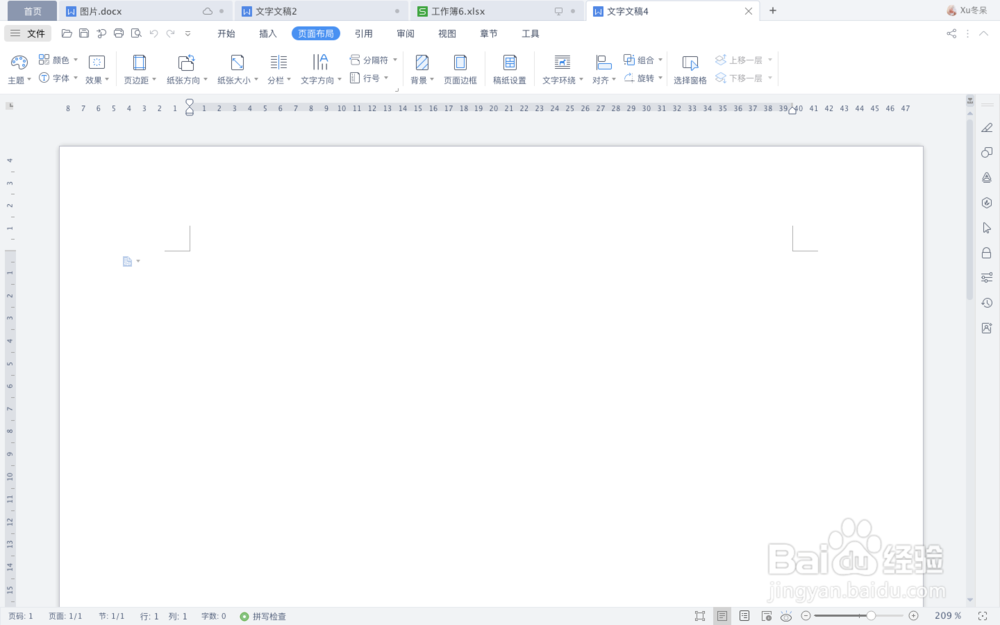
Task: Click the zoom slider handle
Action: (x=871, y=615)
